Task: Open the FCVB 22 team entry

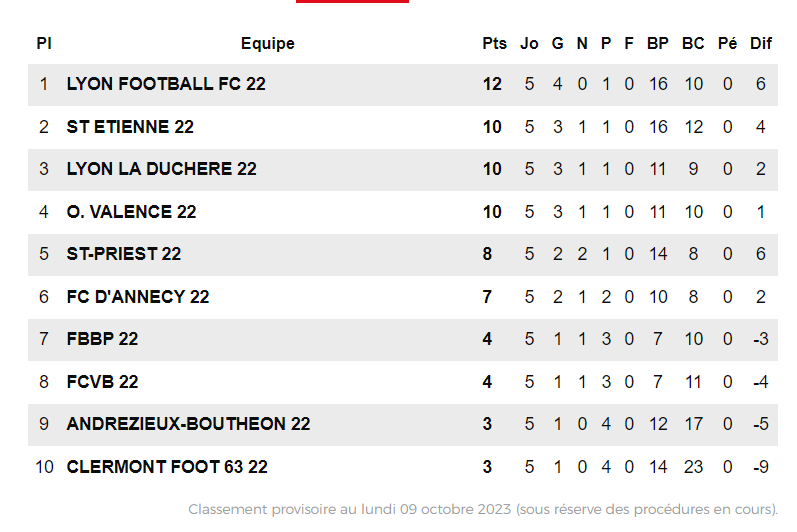Action: pos(102,382)
